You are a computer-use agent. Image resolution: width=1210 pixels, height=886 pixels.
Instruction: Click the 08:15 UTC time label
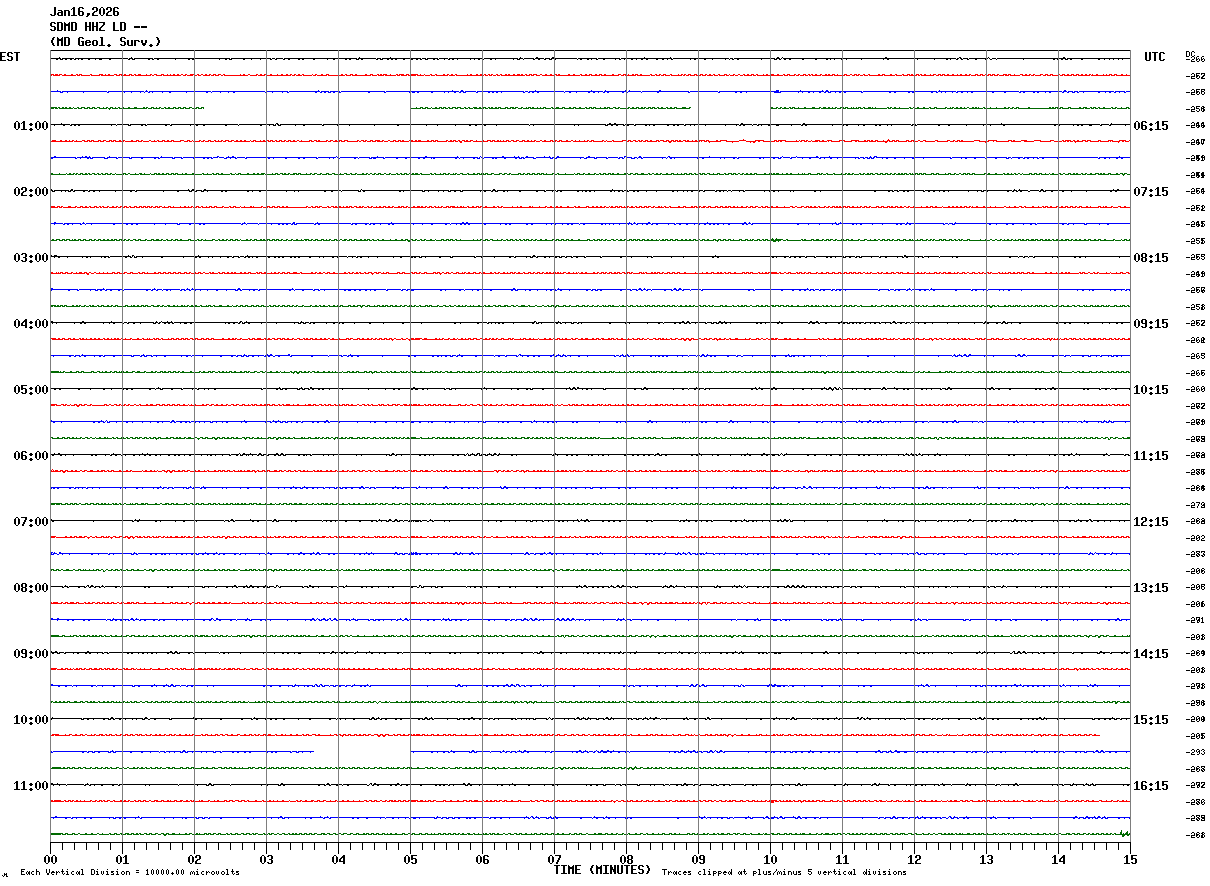1151,258
